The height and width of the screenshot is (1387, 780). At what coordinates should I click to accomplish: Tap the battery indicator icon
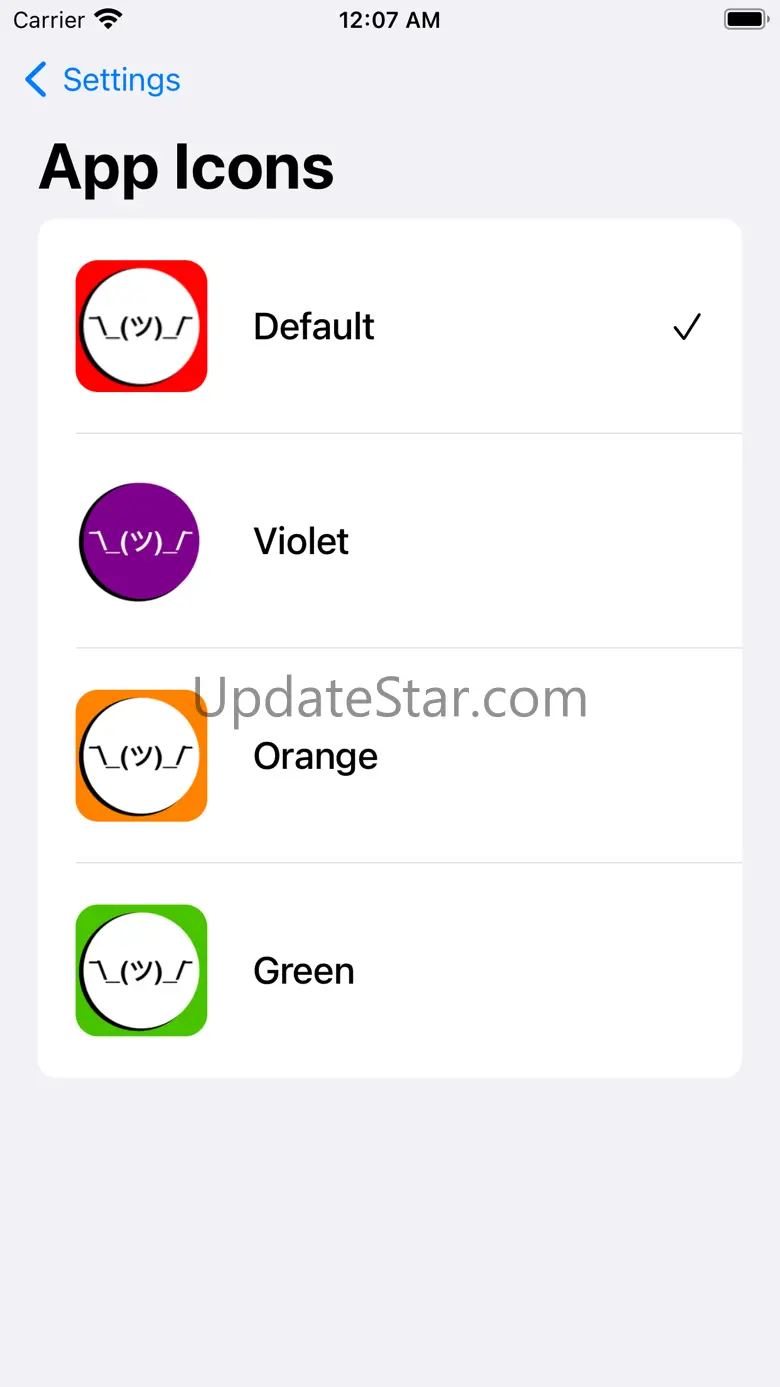745,19
